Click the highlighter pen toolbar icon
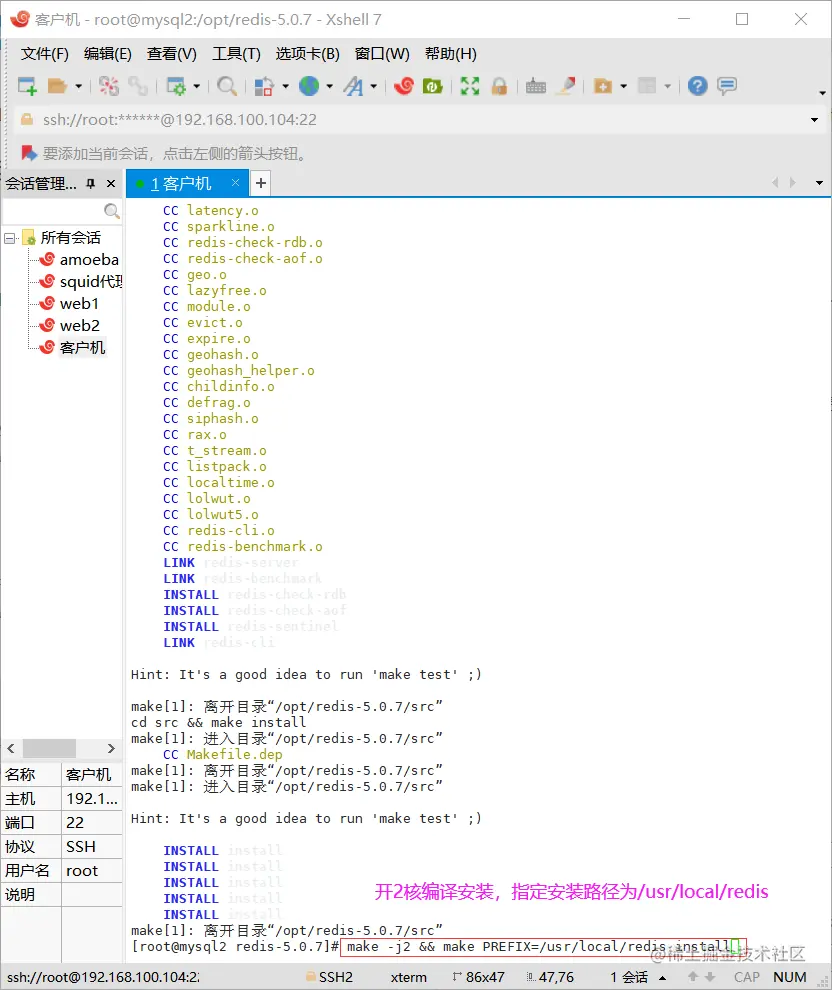Viewport: 832px width, 990px height. [566, 86]
